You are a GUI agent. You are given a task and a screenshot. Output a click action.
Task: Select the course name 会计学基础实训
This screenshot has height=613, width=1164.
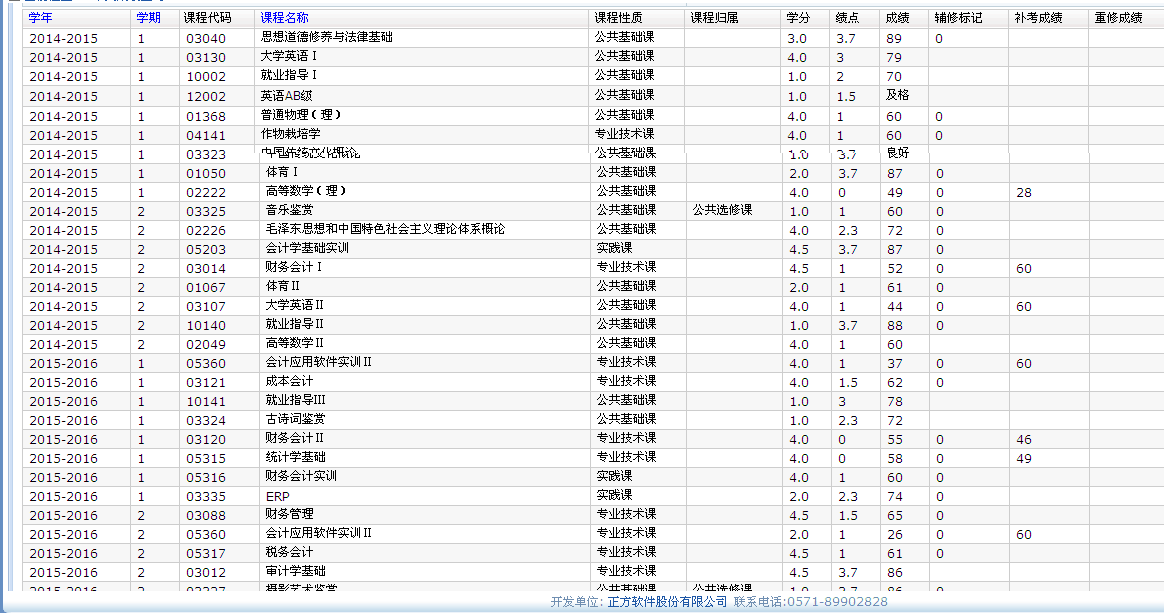[307, 249]
